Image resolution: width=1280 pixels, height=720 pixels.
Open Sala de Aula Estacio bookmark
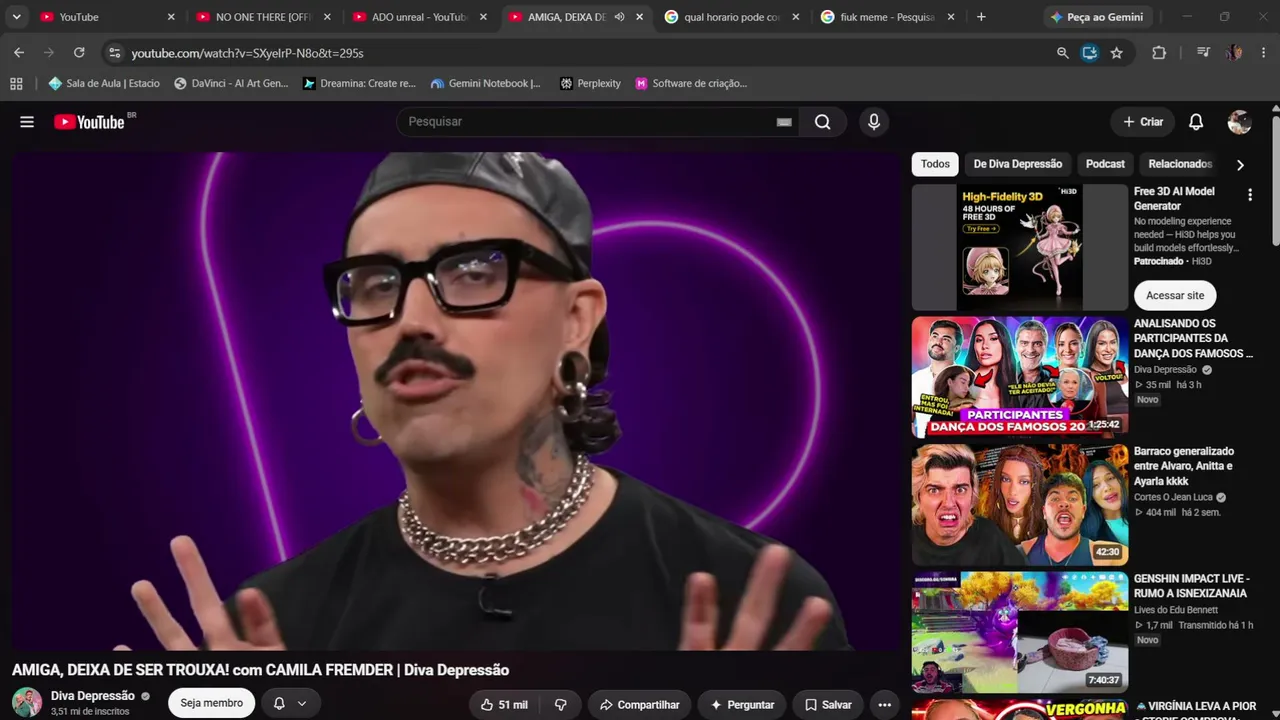pyautogui.click(x=104, y=84)
